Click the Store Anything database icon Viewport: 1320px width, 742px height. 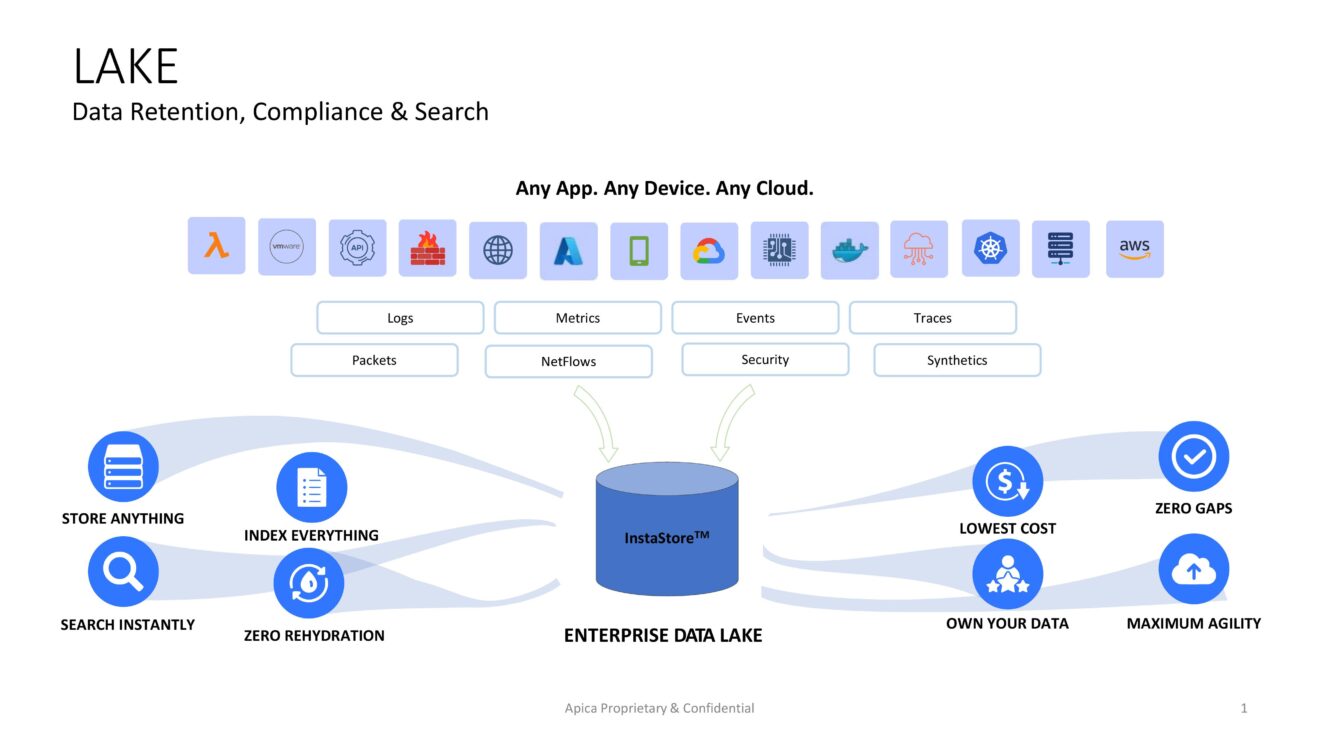click(x=123, y=467)
